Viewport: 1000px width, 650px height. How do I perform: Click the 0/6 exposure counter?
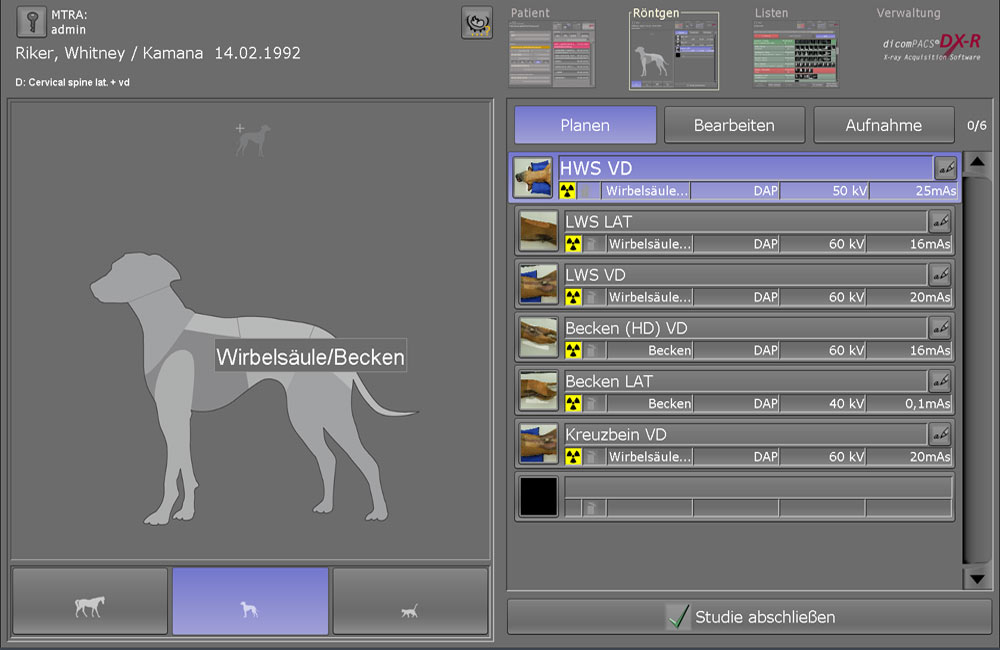(976, 125)
